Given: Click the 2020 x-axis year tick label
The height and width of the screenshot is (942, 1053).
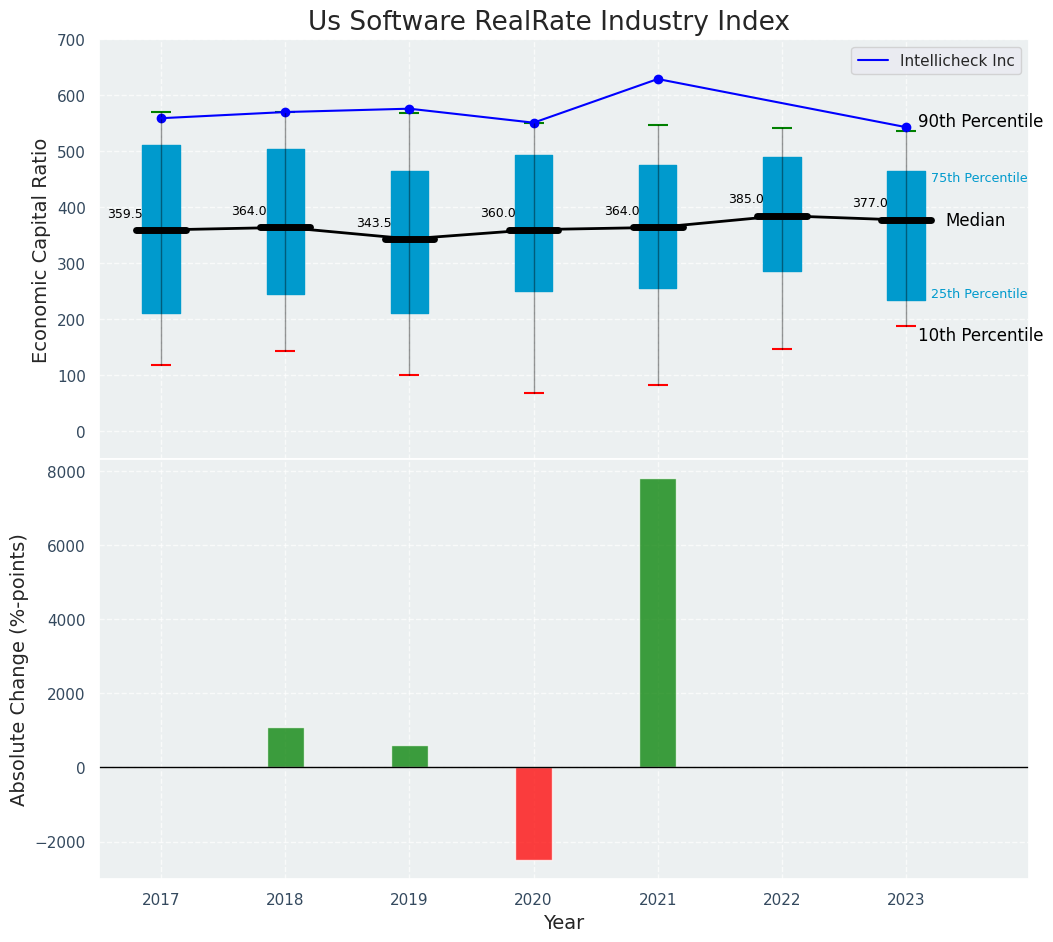Looking at the screenshot, I should 534,900.
